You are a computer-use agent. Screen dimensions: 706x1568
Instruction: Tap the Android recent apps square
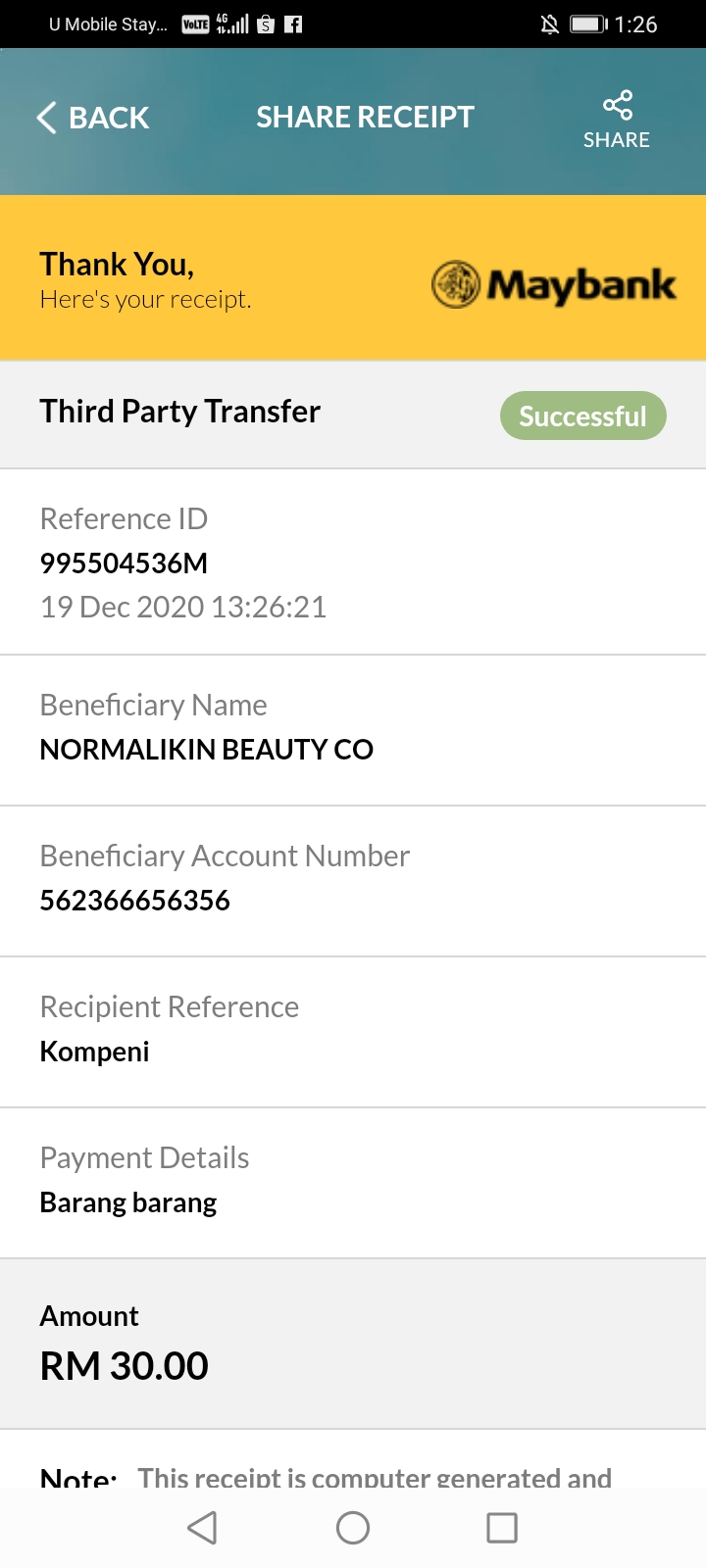click(x=502, y=1527)
